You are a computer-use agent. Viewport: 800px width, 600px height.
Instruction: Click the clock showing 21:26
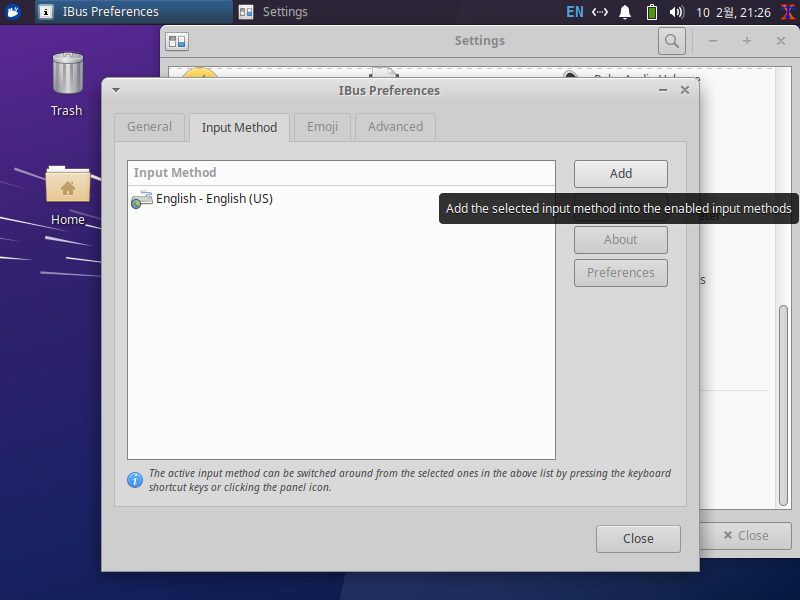click(x=733, y=12)
